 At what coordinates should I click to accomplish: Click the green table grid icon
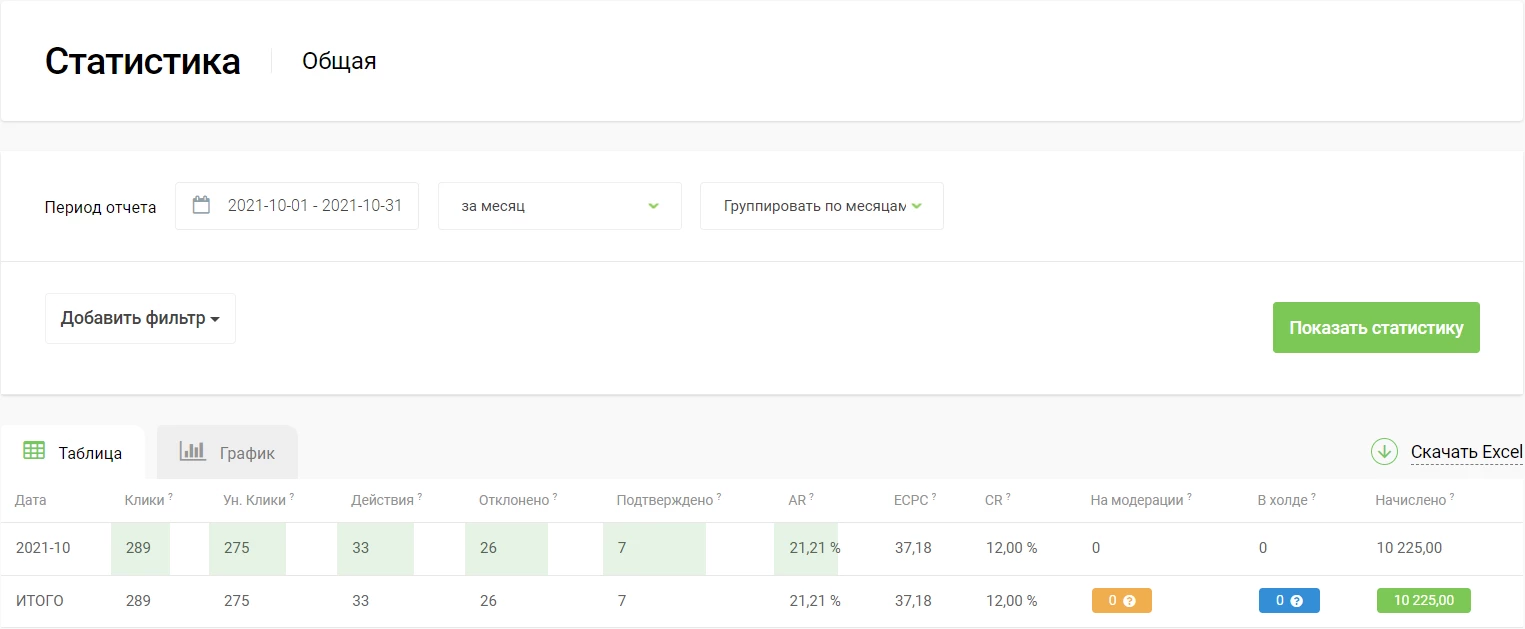tap(34, 451)
